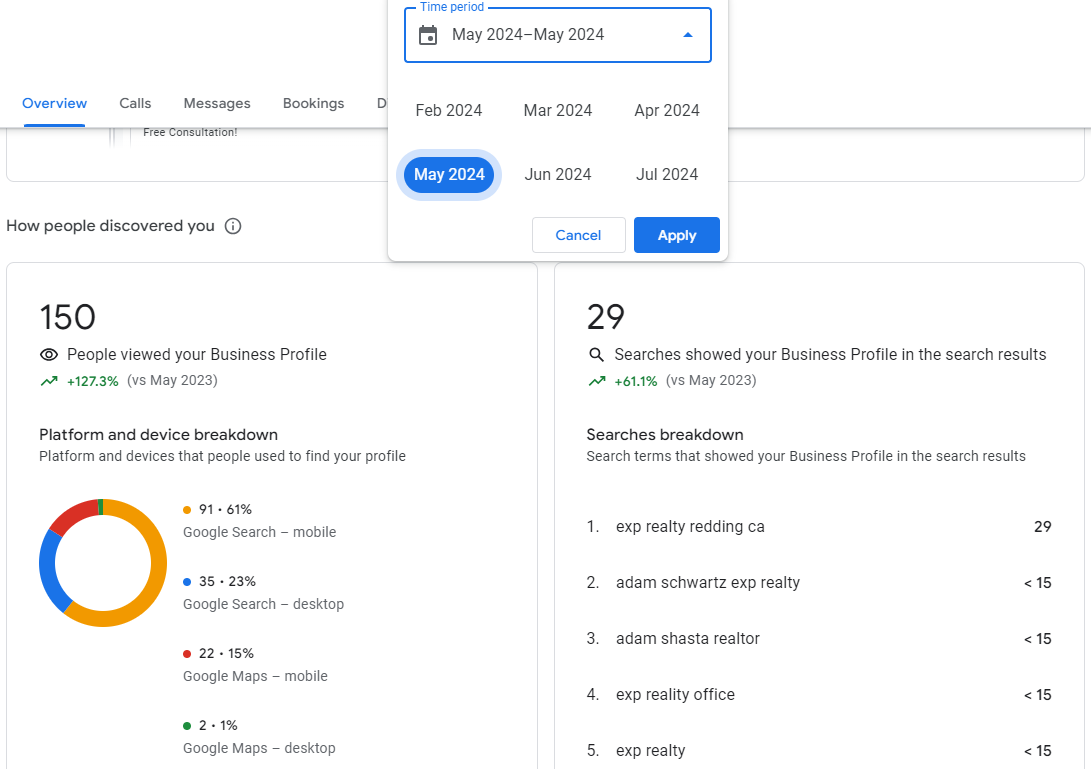Click the platform breakdown donut chart
This screenshot has height=769, width=1091.
(103, 563)
